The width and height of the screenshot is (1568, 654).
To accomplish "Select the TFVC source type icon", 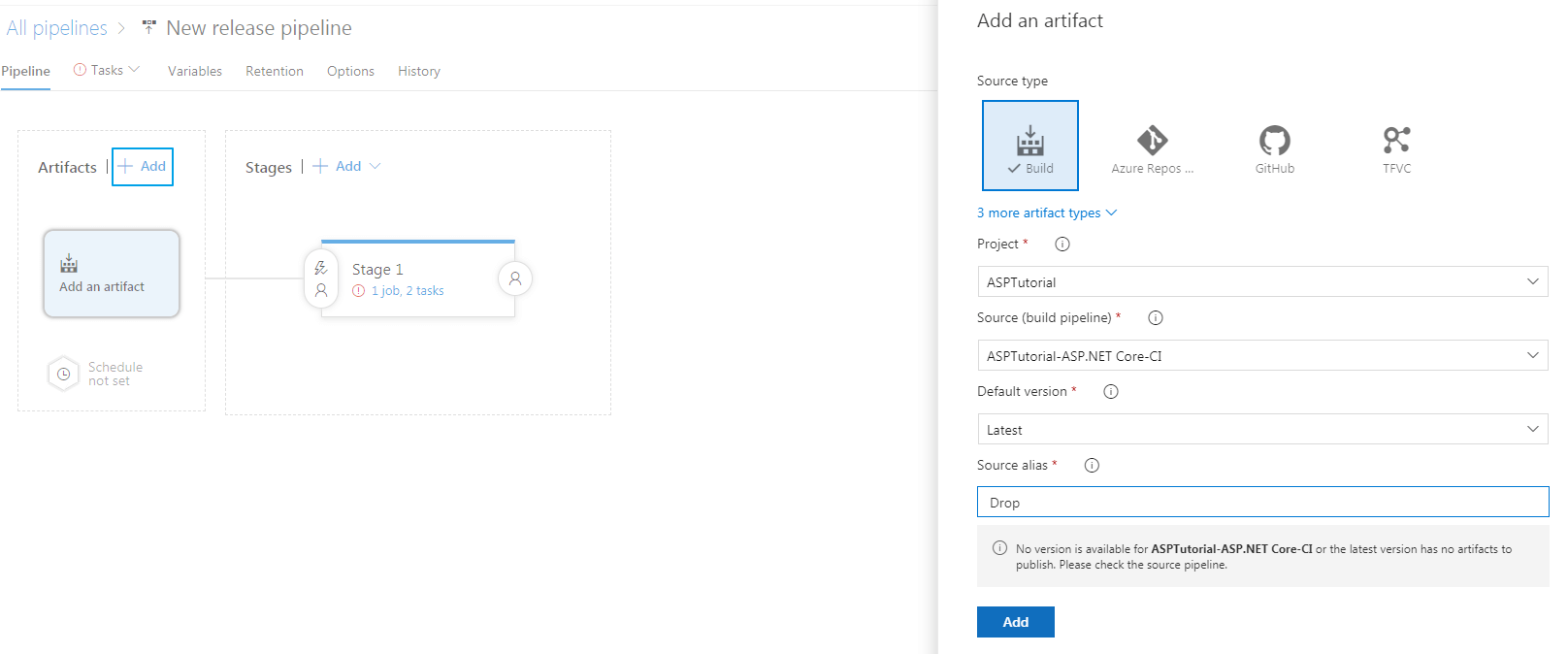I will [1396, 145].
